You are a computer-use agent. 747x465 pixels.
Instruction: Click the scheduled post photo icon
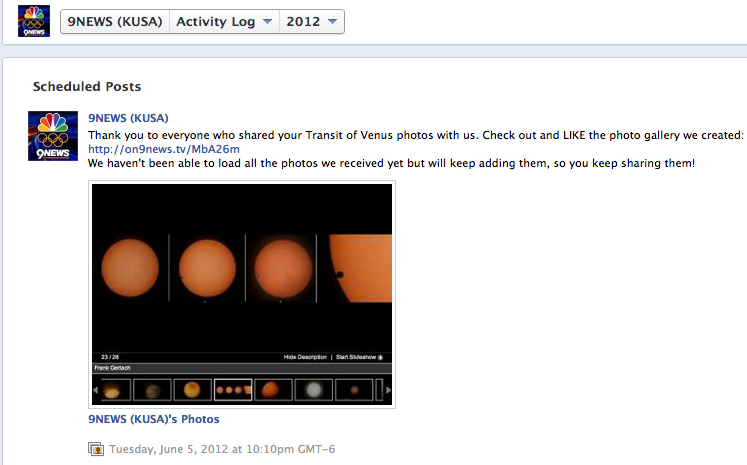tap(96, 449)
